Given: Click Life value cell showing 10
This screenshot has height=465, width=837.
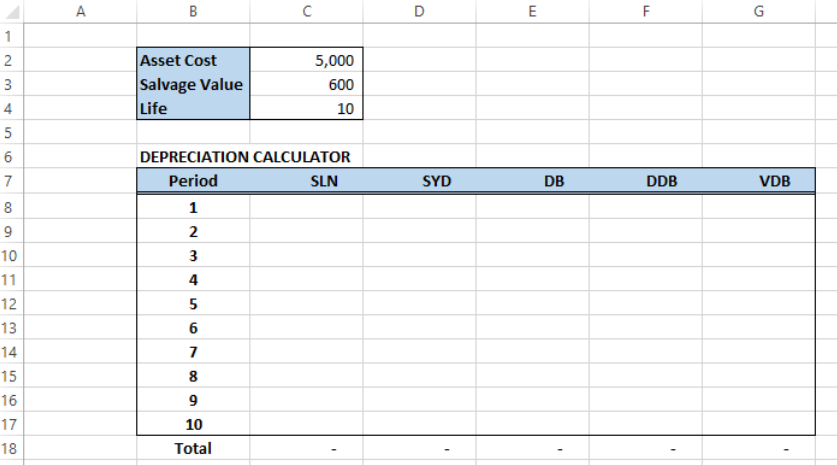Looking at the screenshot, I should tap(306, 108).
